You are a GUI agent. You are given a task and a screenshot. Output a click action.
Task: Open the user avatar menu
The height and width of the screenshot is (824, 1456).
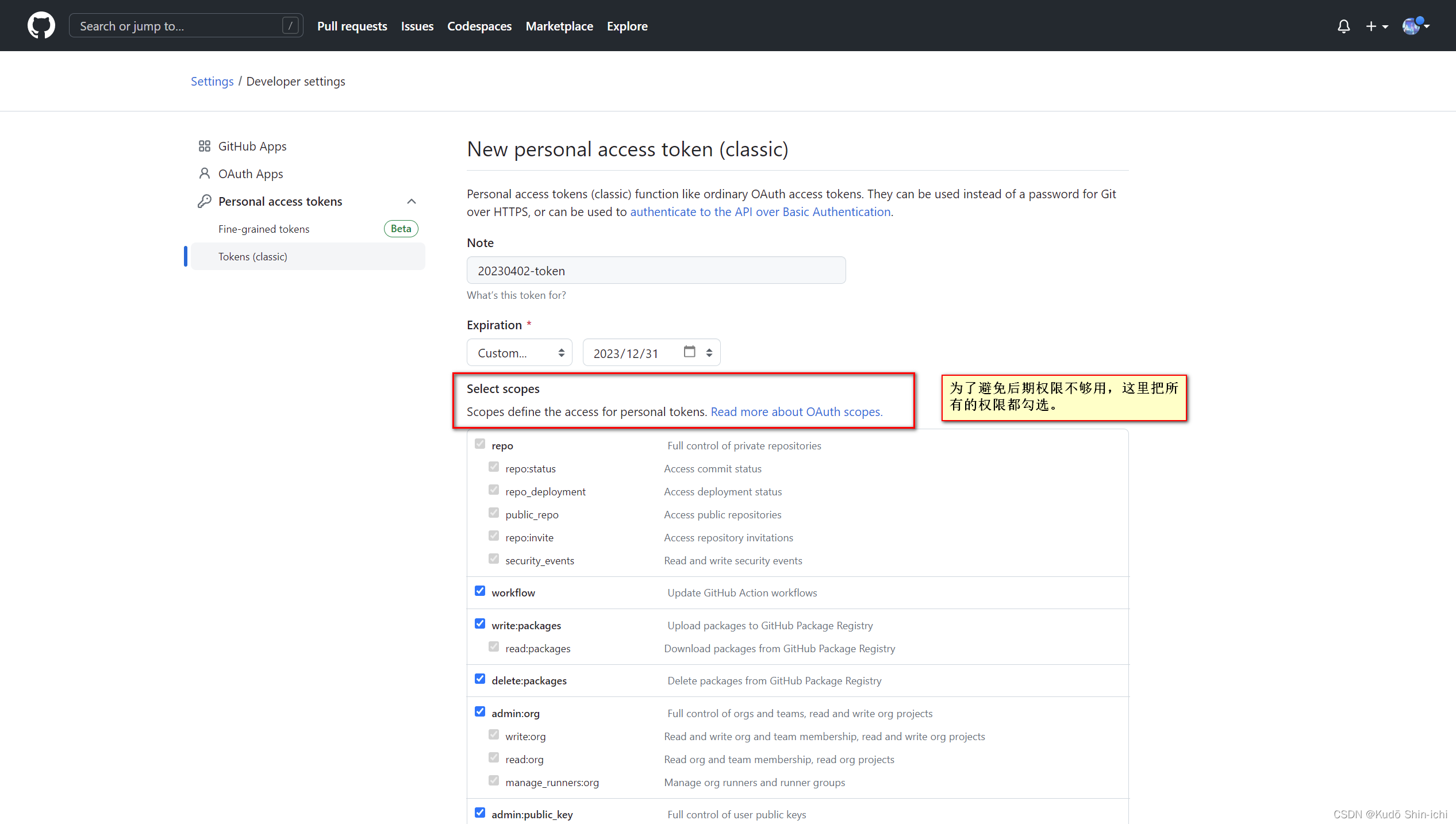[x=1416, y=26]
